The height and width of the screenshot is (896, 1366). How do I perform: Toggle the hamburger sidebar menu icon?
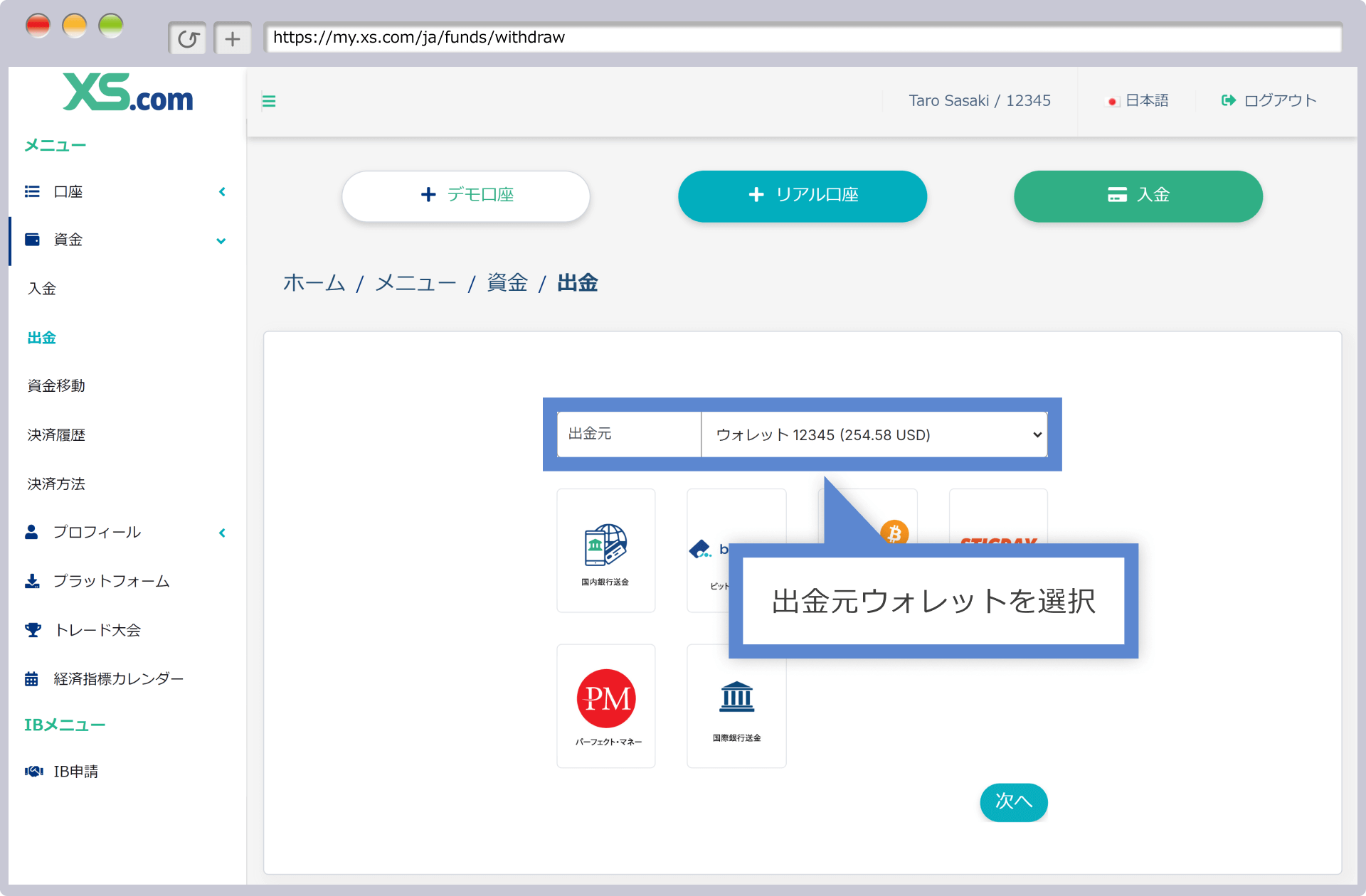tap(269, 101)
